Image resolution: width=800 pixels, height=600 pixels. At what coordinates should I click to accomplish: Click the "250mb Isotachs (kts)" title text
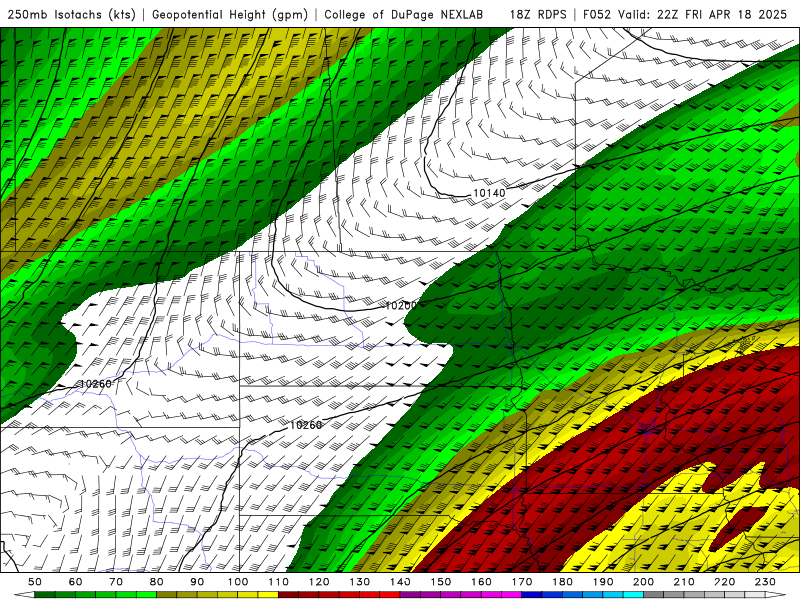point(71,14)
